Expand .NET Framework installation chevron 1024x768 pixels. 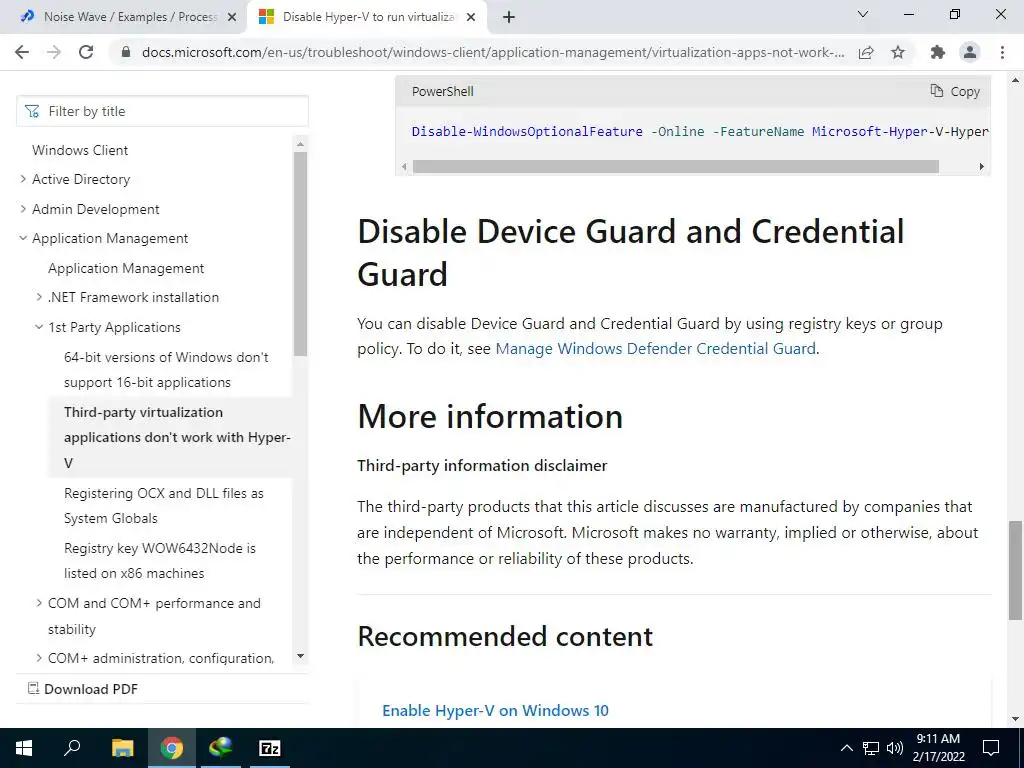[39, 297]
